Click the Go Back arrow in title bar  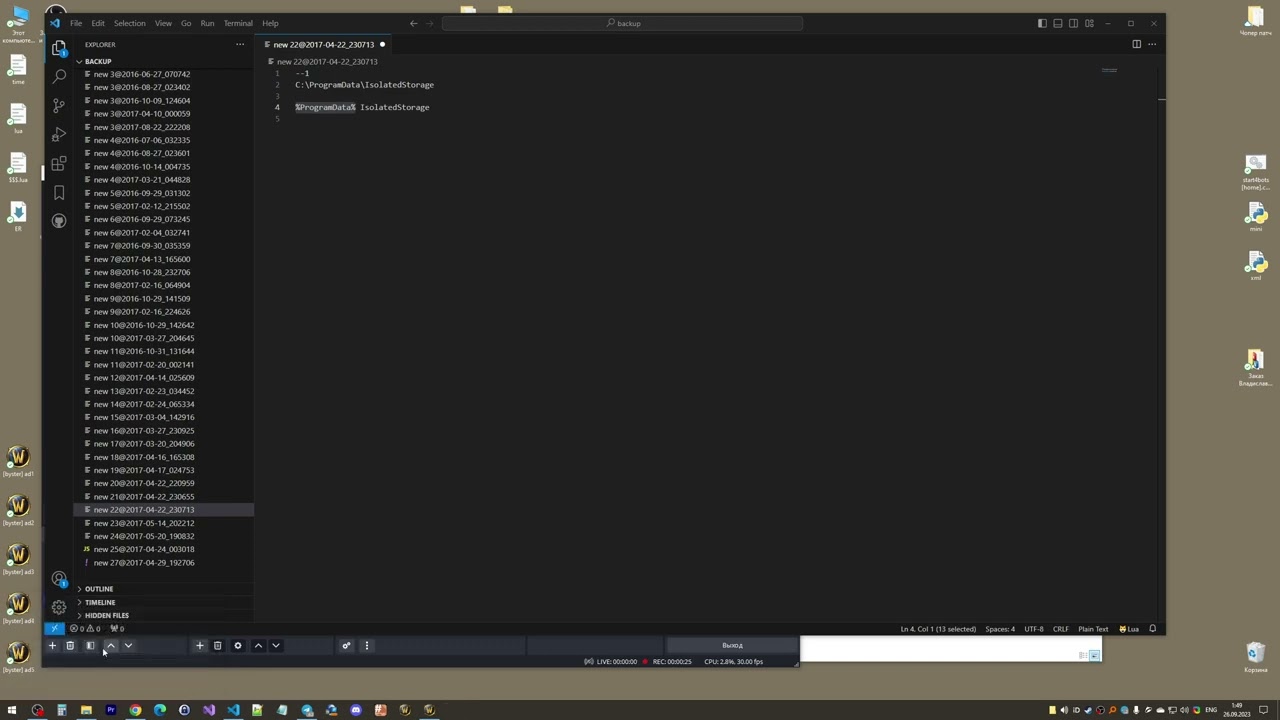tap(413, 23)
